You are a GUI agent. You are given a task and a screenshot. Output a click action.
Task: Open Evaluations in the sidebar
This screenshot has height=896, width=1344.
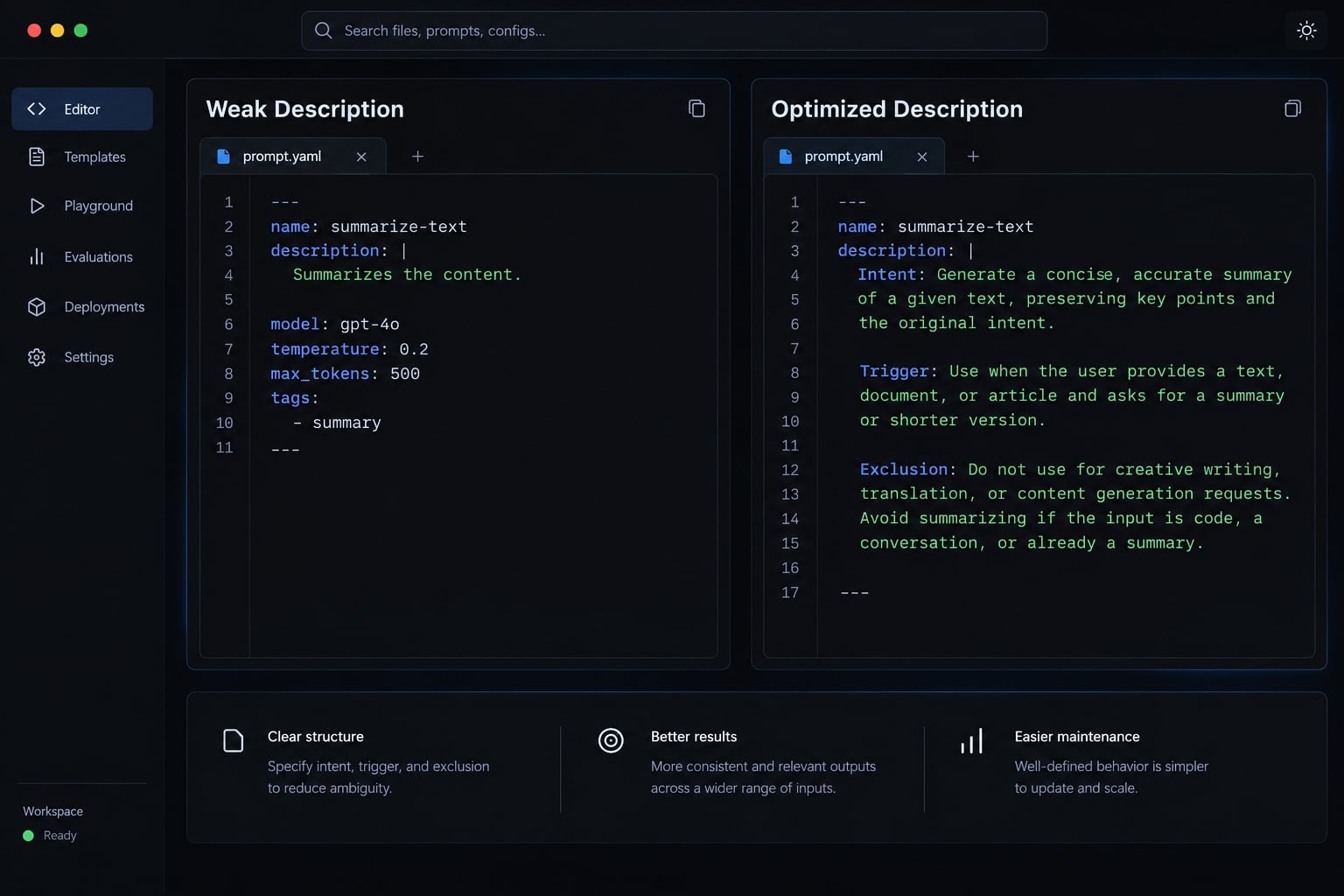tap(82, 256)
